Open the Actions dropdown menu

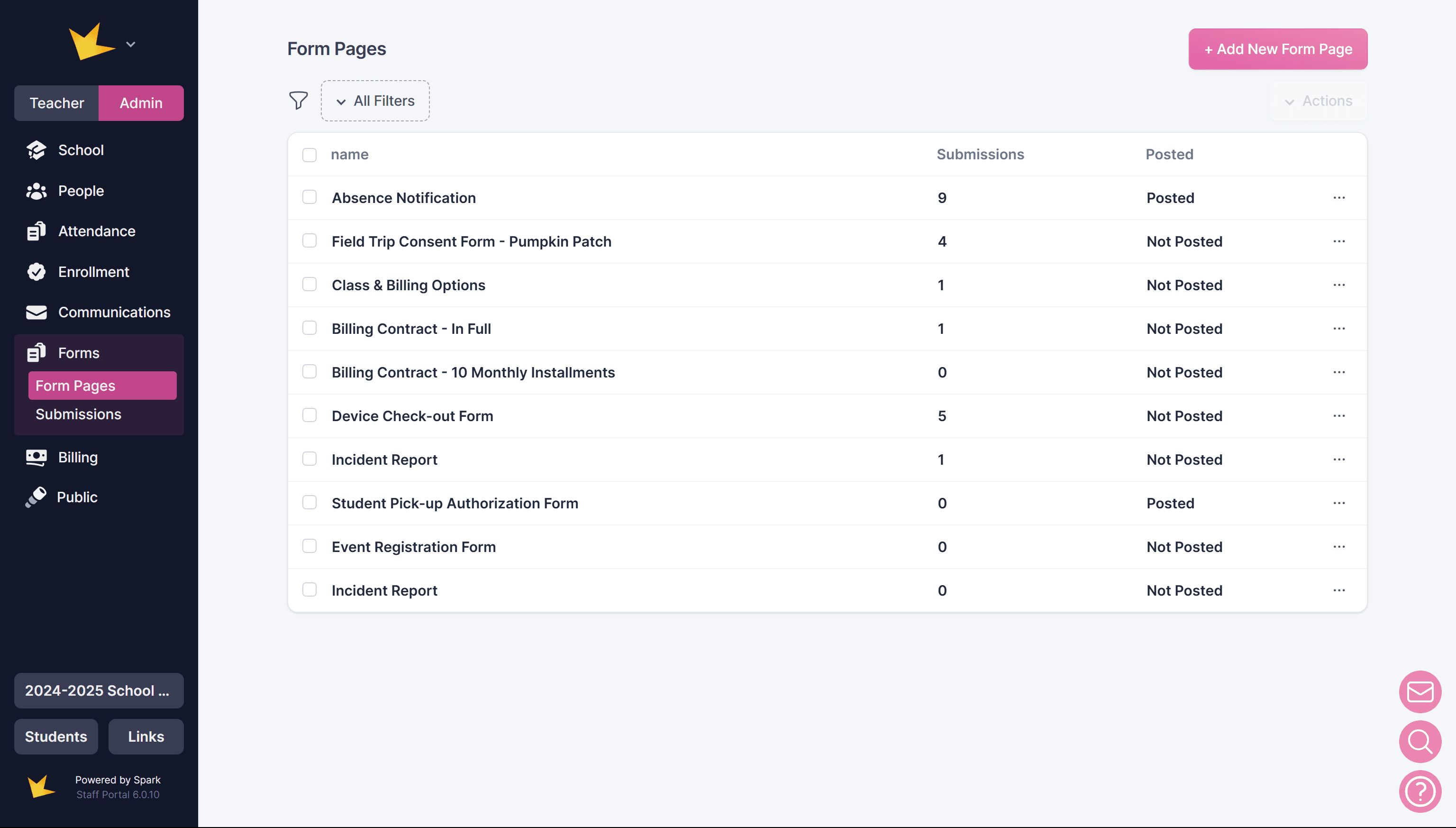tap(1319, 101)
